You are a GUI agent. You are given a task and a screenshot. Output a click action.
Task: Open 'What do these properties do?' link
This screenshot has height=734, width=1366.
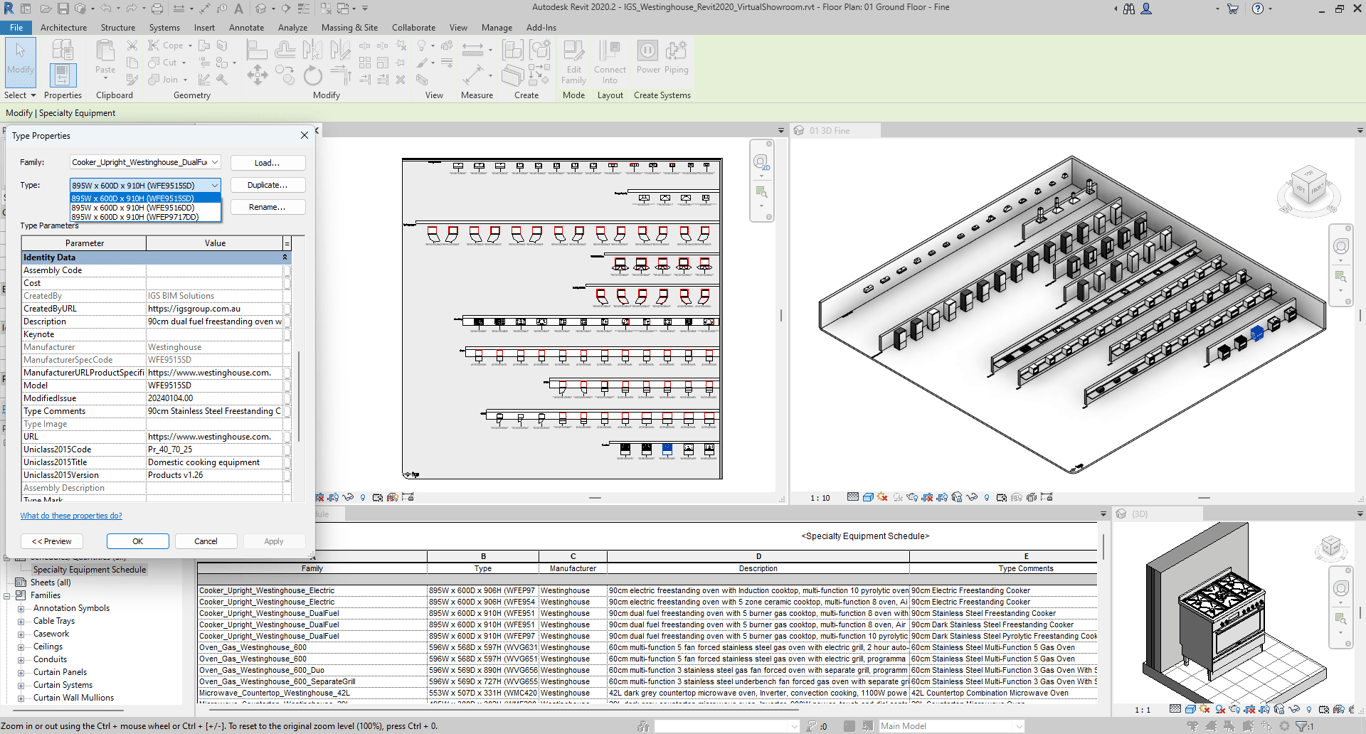71,516
